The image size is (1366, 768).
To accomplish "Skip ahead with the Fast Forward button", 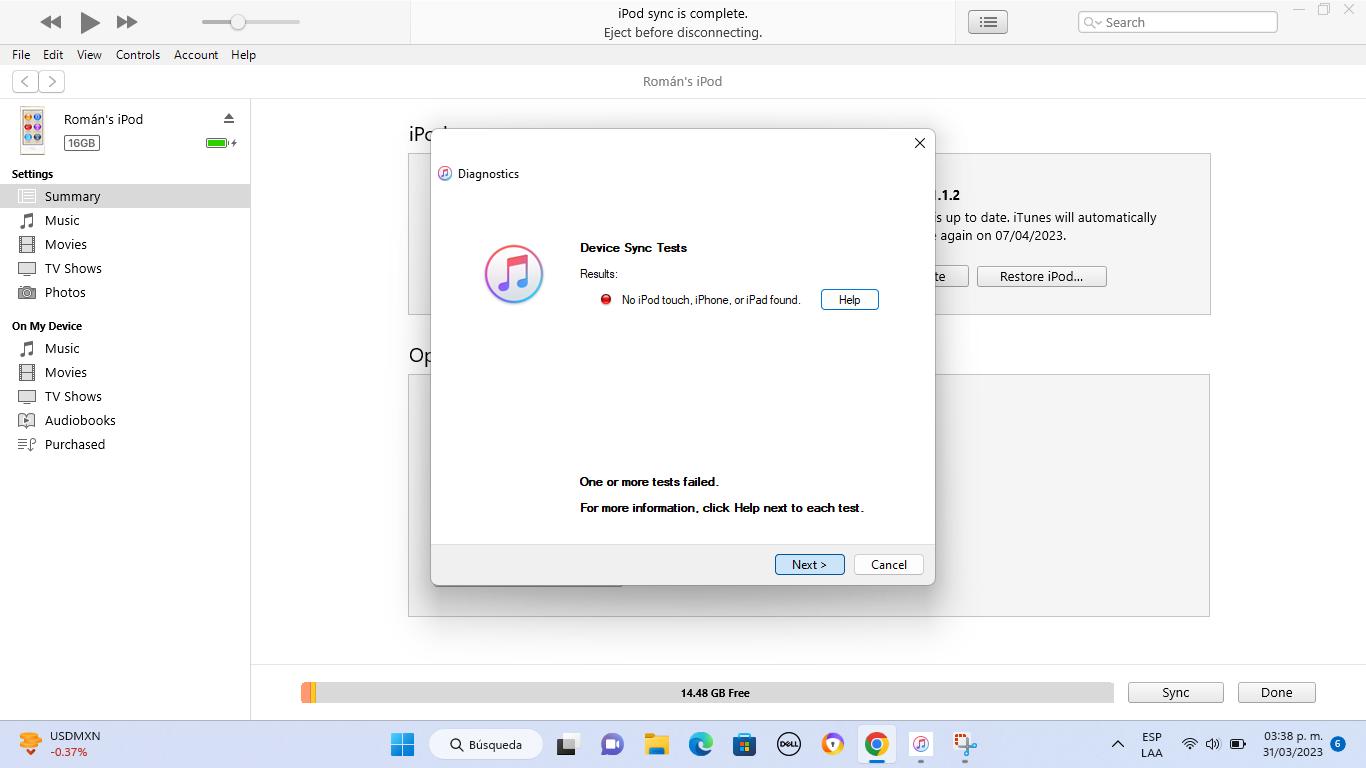I will click(127, 22).
